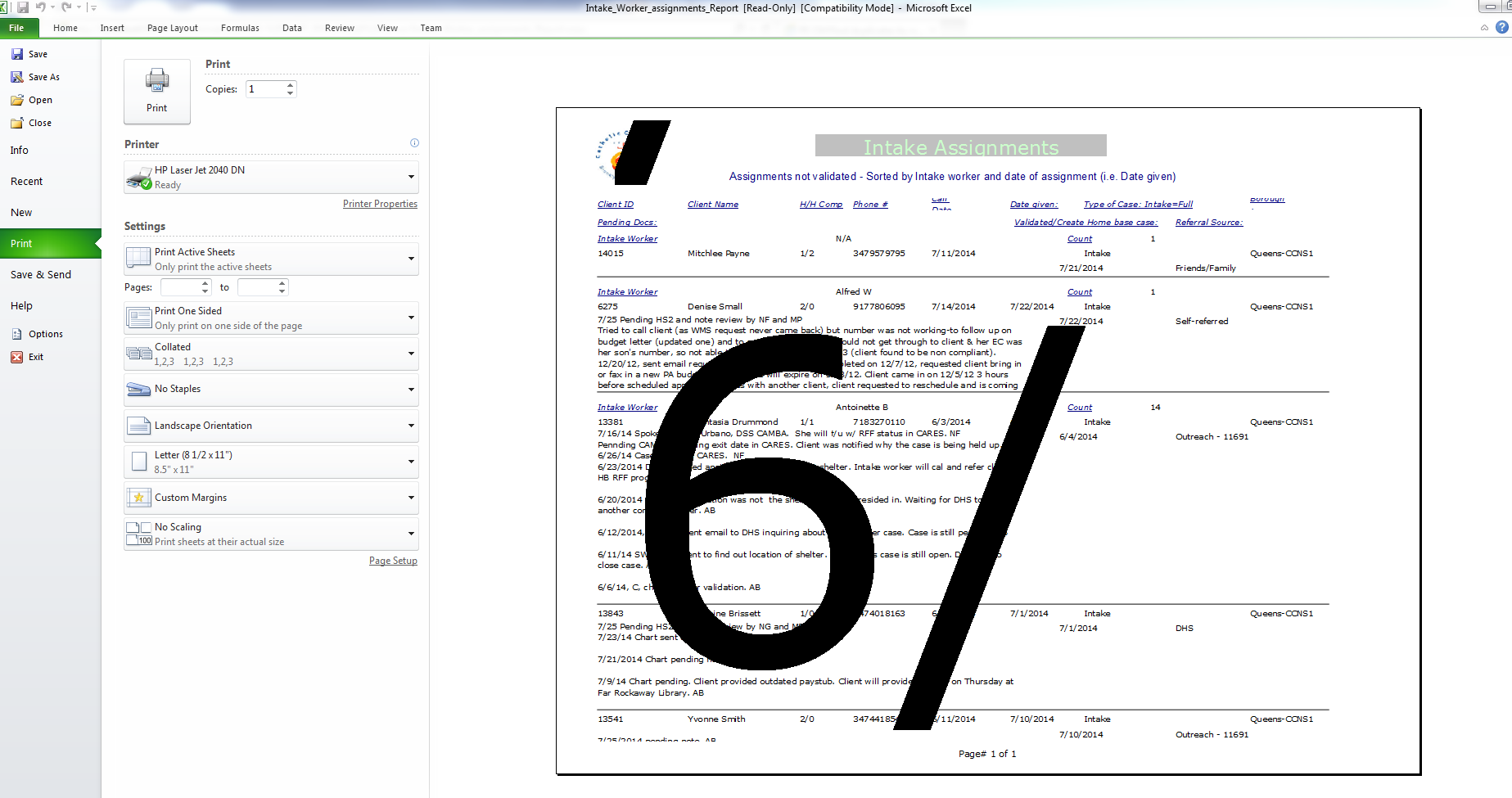Viewport: 1512px width, 798px height.
Task: Expand the Letter paper size dropdown
Action: pyautogui.click(x=271, y=462)
